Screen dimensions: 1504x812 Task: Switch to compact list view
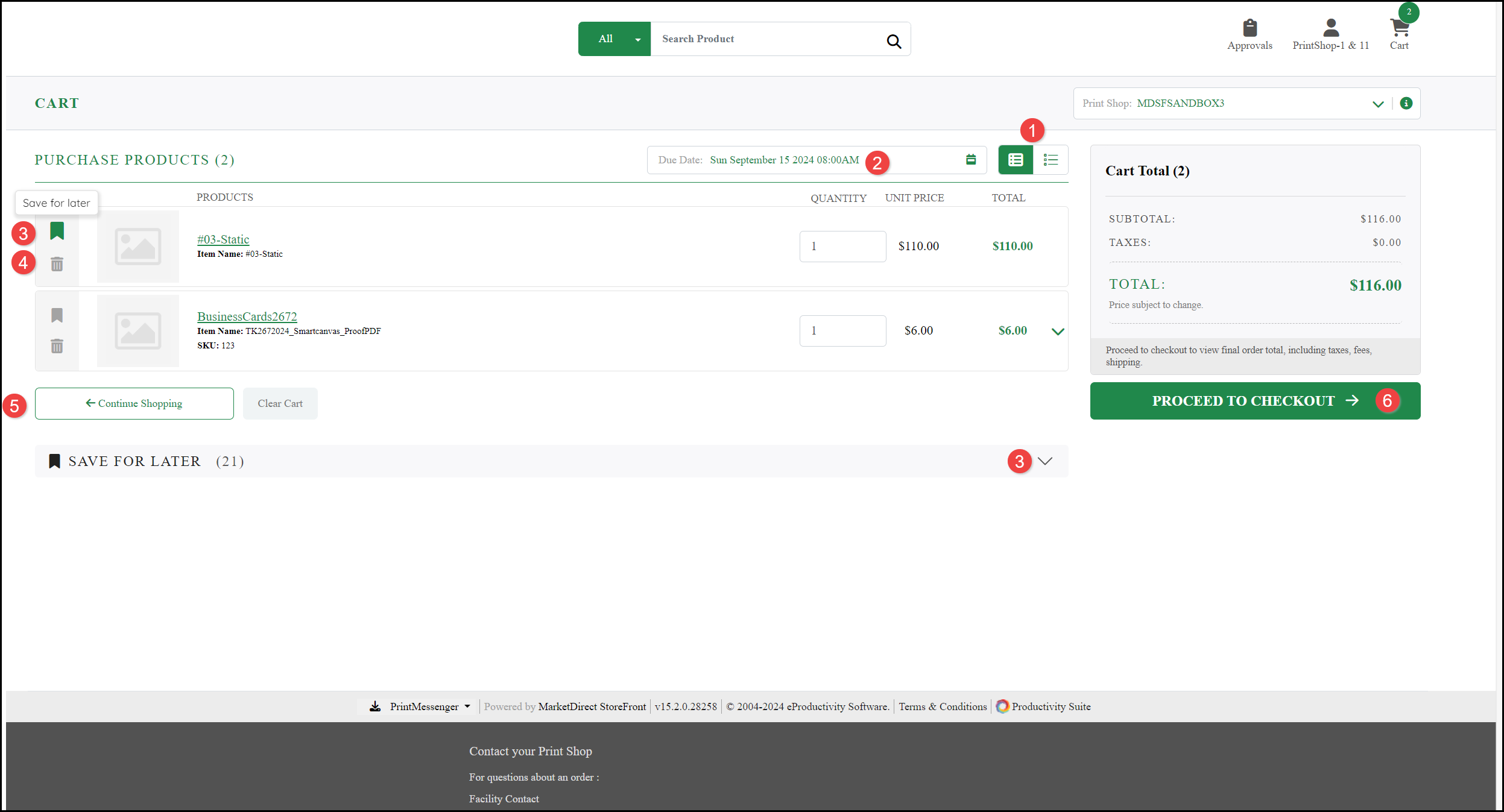tap(1051, 160)
